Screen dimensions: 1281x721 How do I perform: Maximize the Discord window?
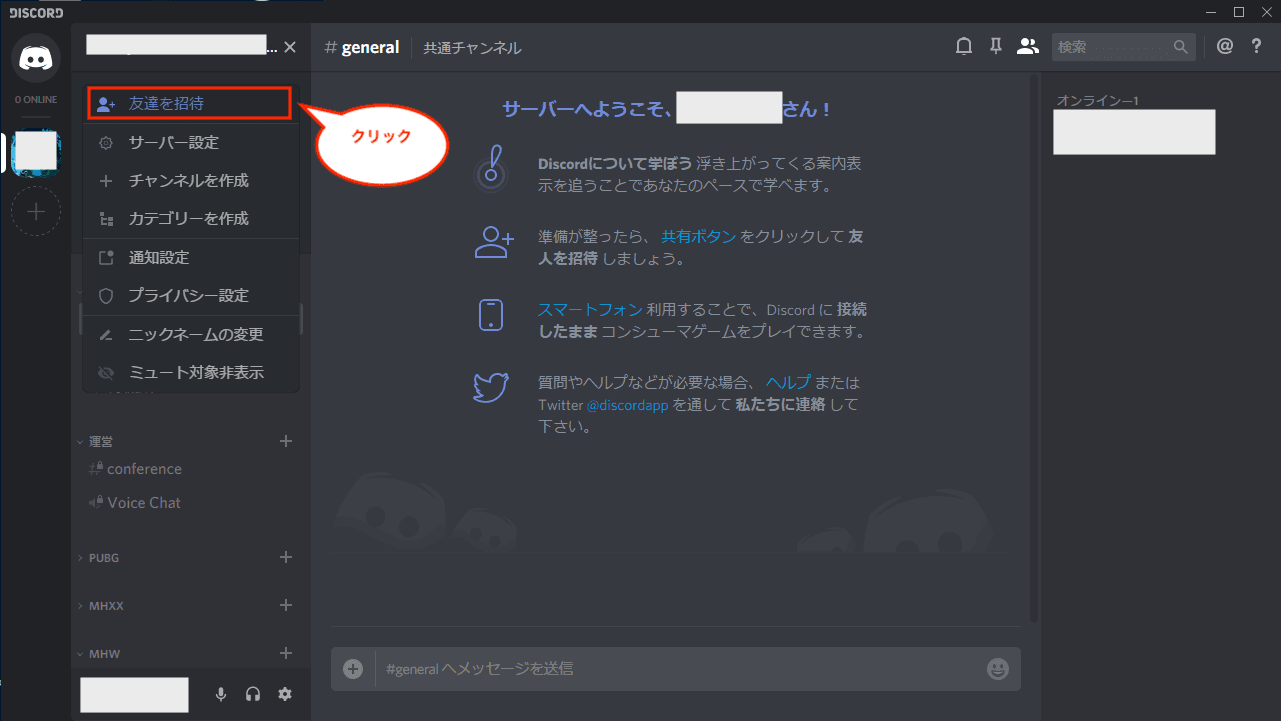pos(1238,12)
